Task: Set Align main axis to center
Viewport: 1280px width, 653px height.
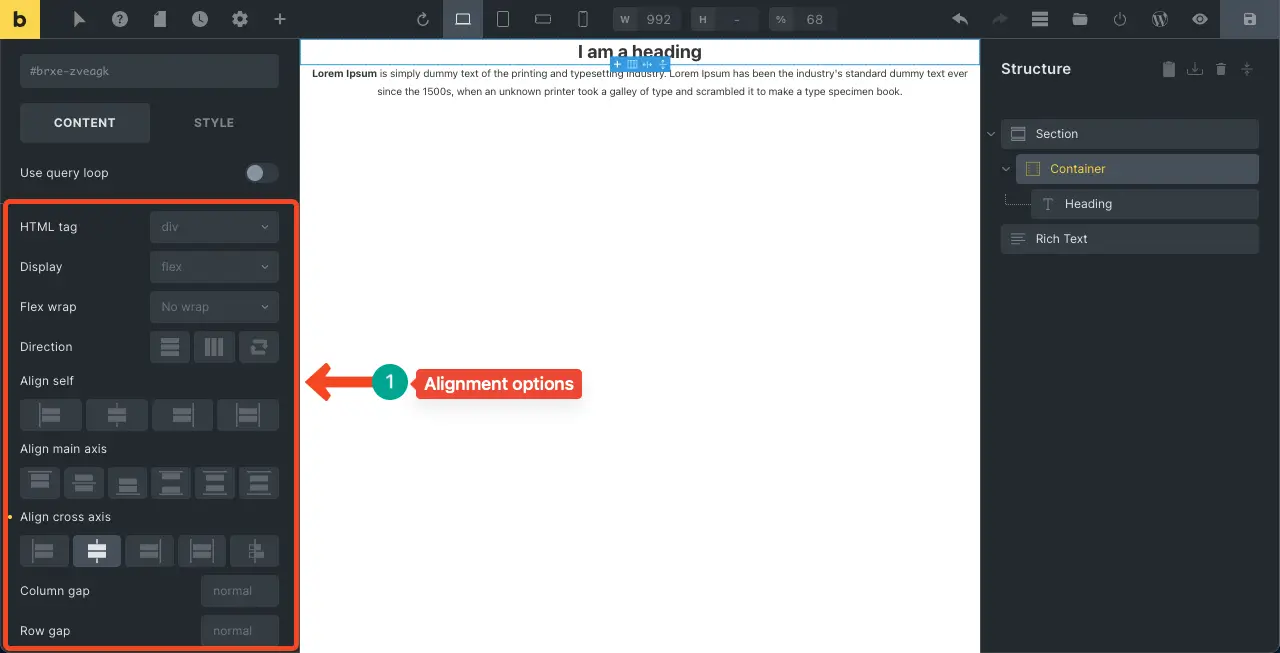Action: point(84,483)
